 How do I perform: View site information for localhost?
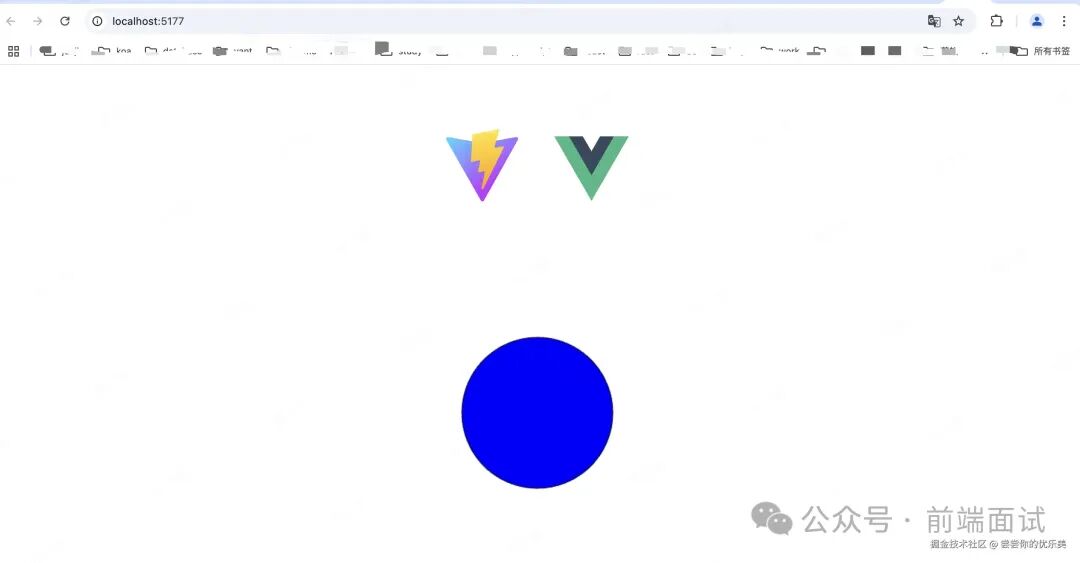point(98,21)
